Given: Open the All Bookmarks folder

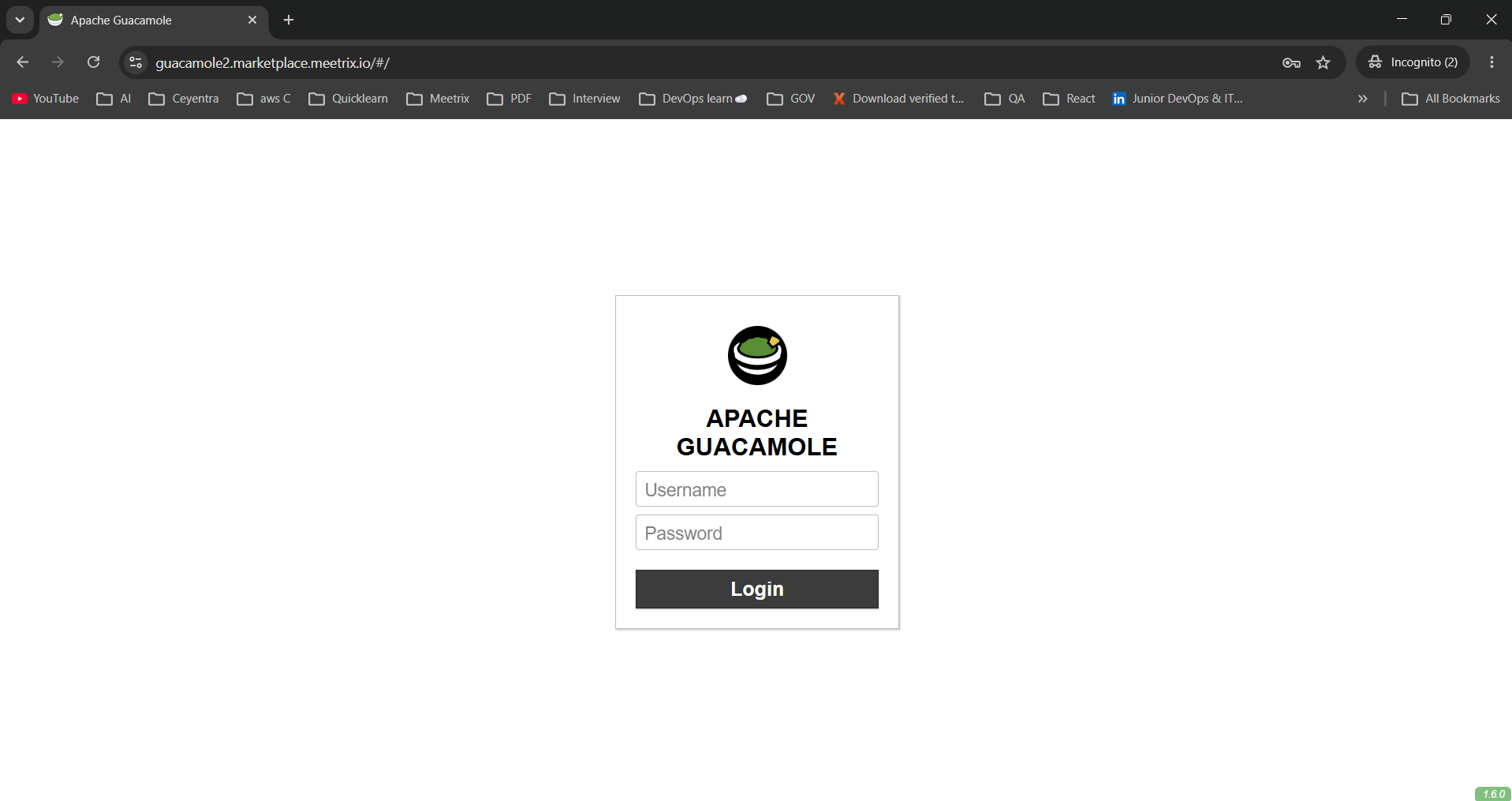Looking at the screenshot, I should [1451, 99].
